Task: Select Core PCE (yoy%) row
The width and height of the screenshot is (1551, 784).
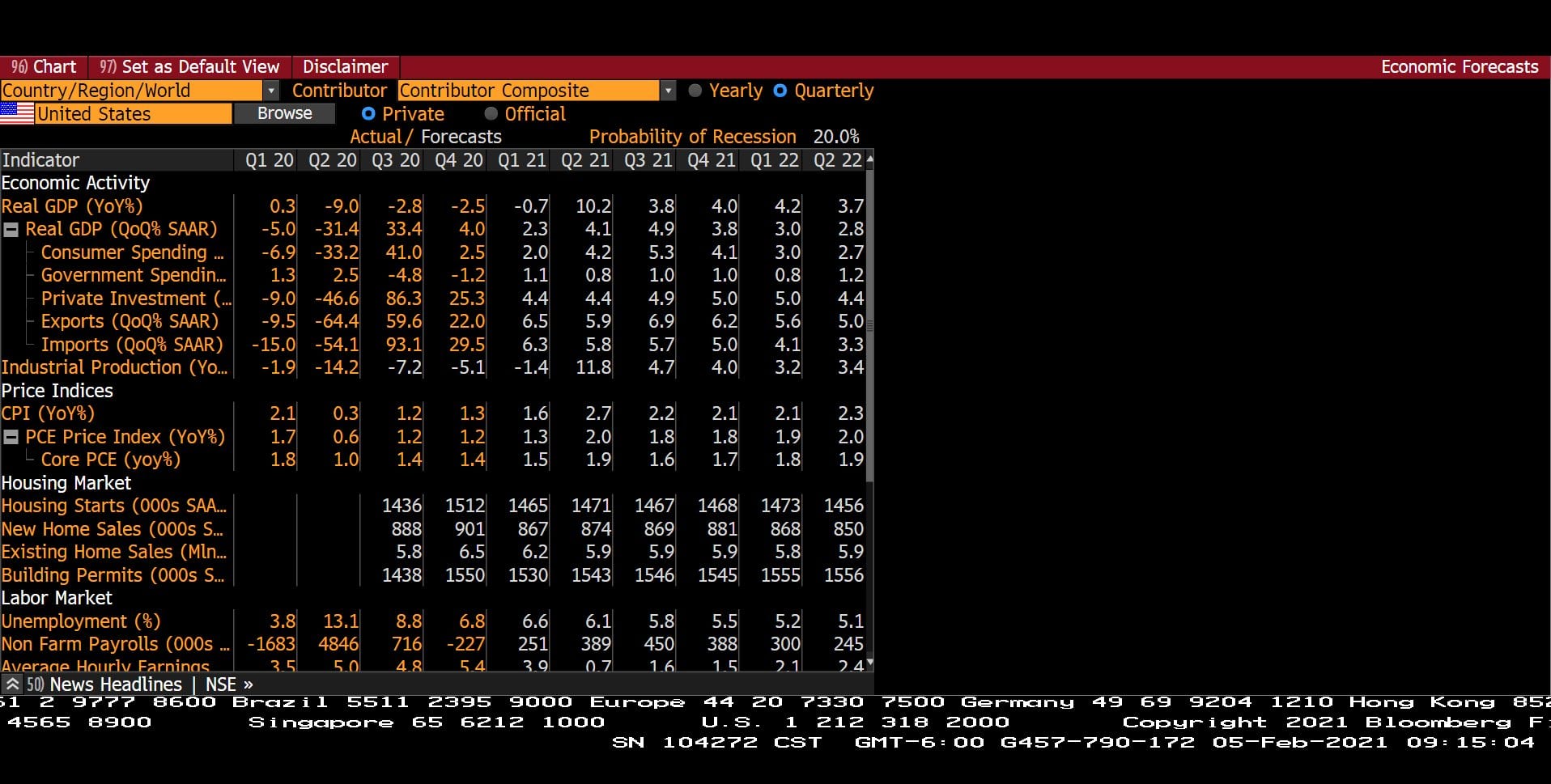Action: tap(111, 460)
